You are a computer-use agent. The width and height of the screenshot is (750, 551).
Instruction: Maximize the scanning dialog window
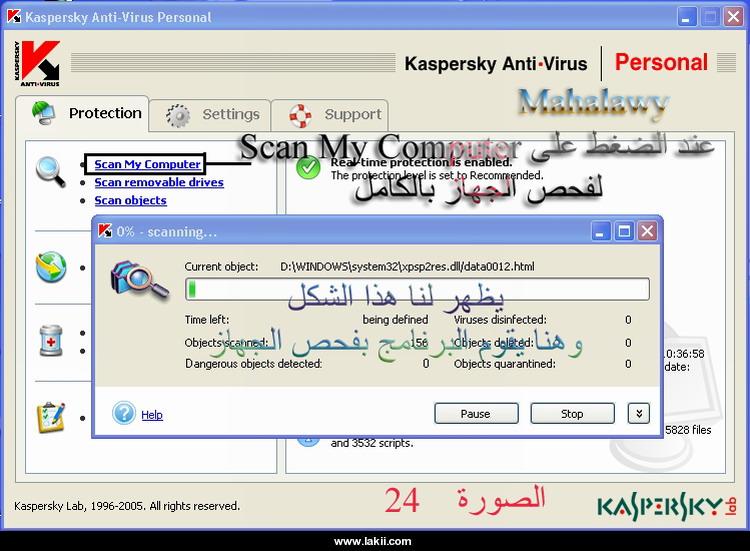click(624, 231)
